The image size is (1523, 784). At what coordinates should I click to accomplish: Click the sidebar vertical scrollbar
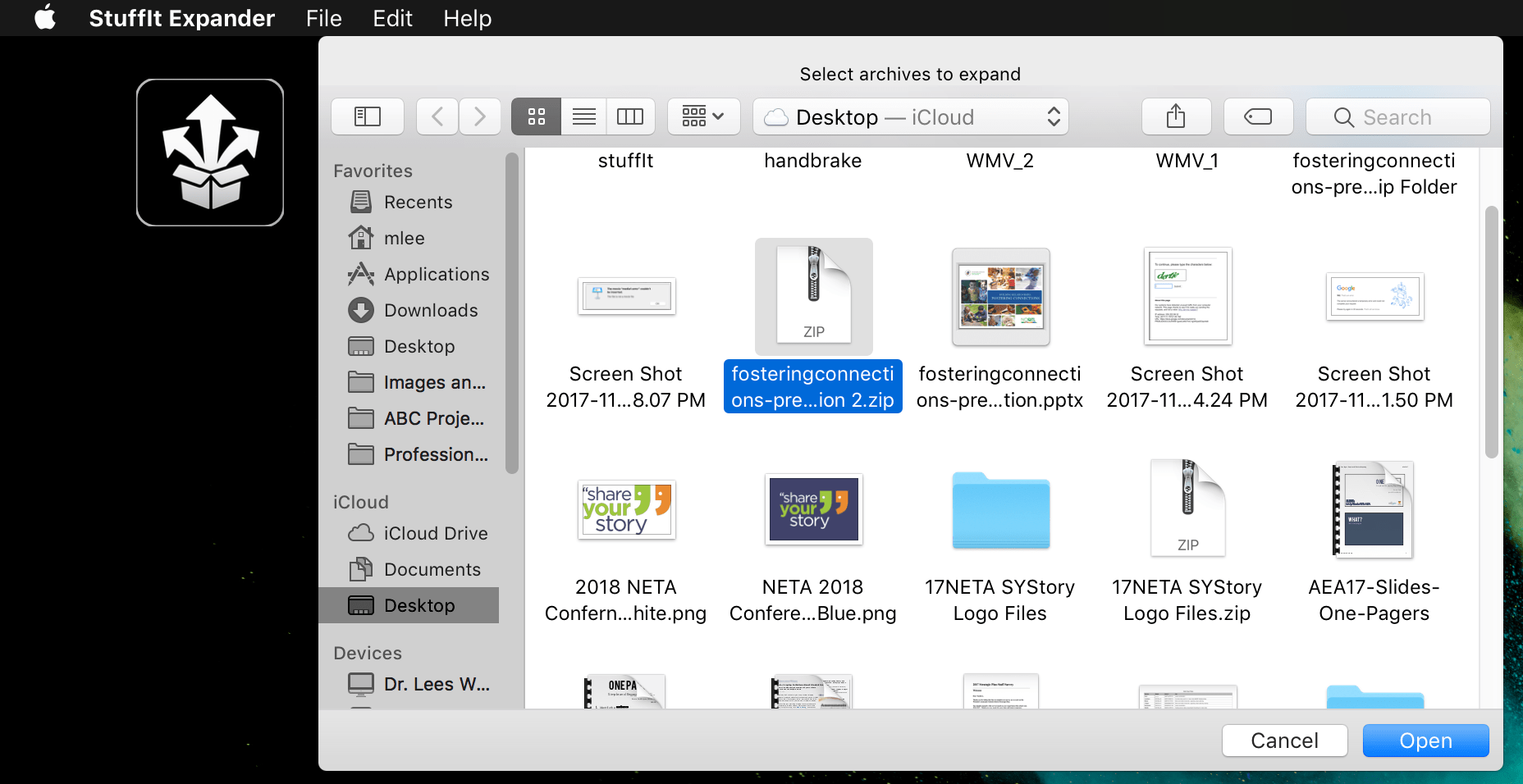512,313
